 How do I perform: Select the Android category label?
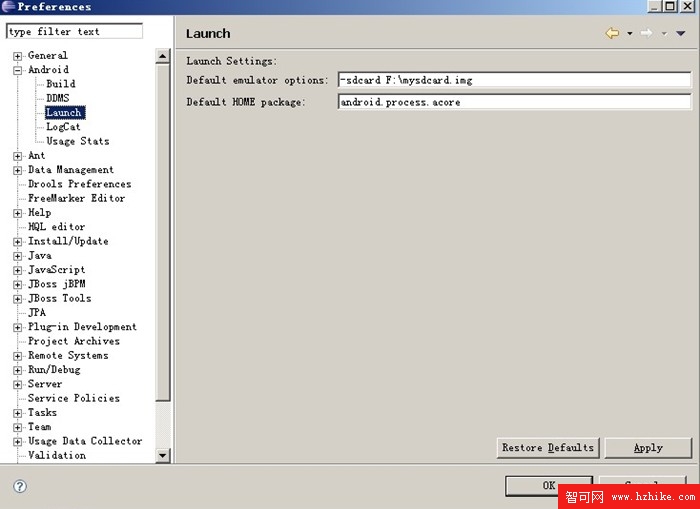(48, 70)
